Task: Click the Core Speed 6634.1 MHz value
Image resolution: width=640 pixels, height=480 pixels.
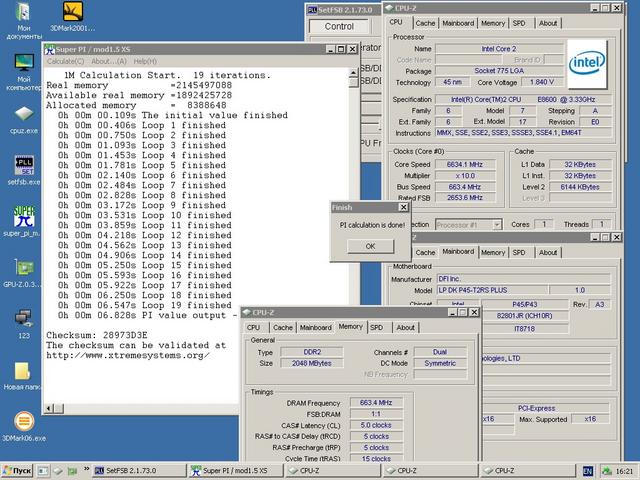Action: 465,164
